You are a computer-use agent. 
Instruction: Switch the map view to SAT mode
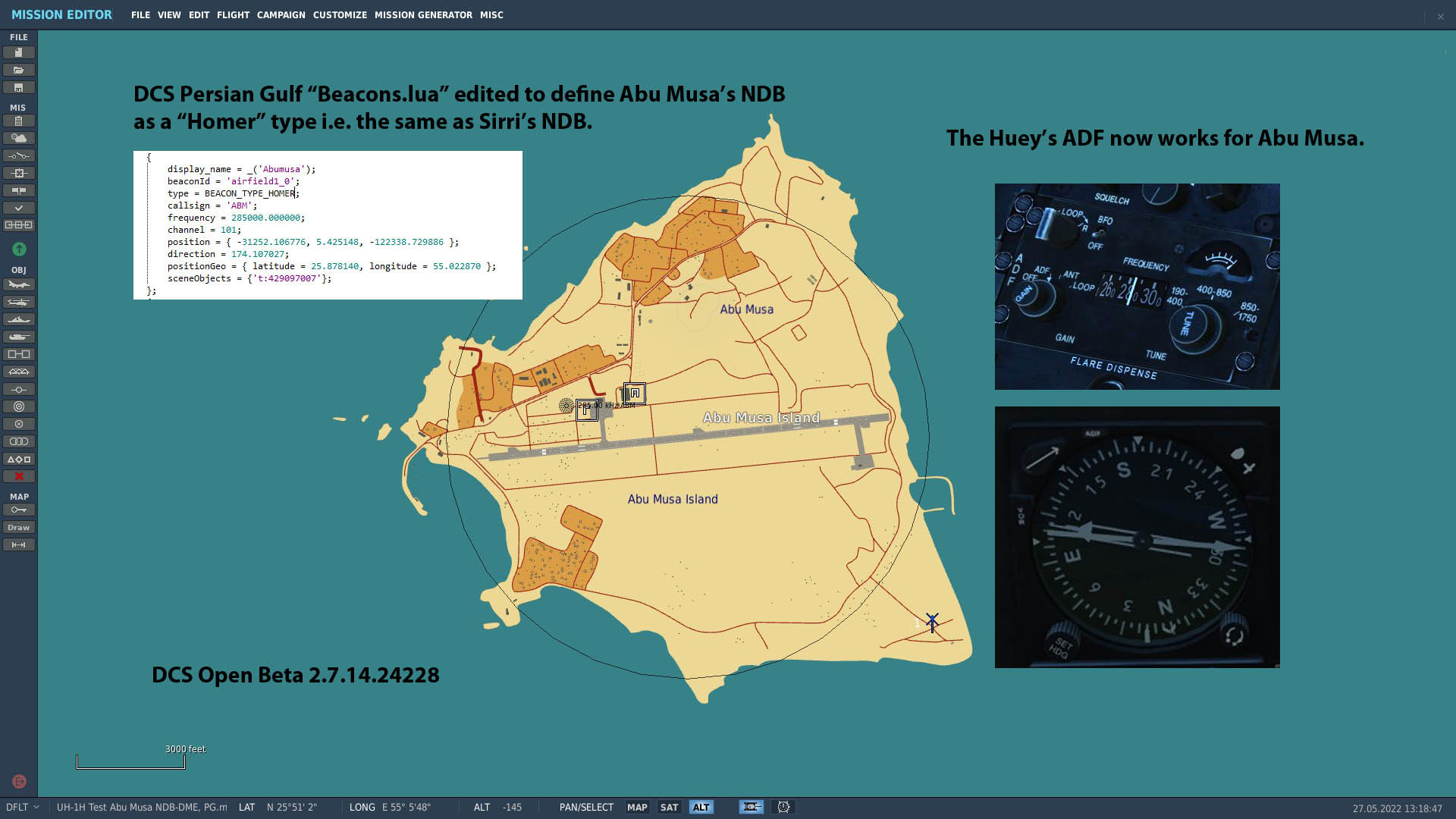(669, 807)
